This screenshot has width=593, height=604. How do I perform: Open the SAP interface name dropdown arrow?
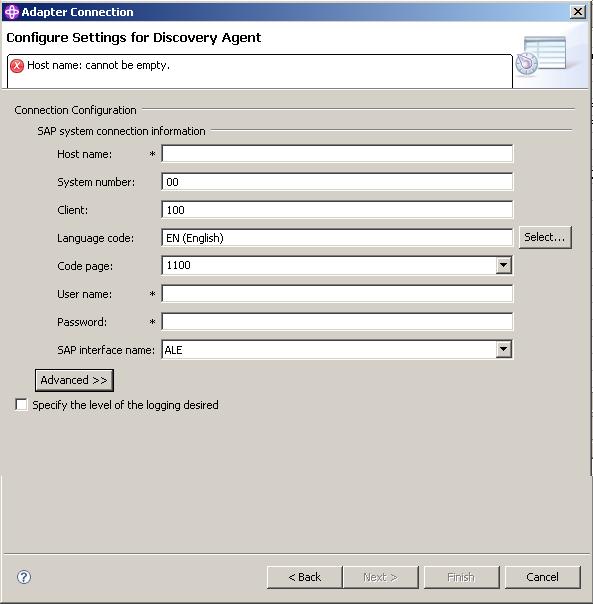[504, 349]
